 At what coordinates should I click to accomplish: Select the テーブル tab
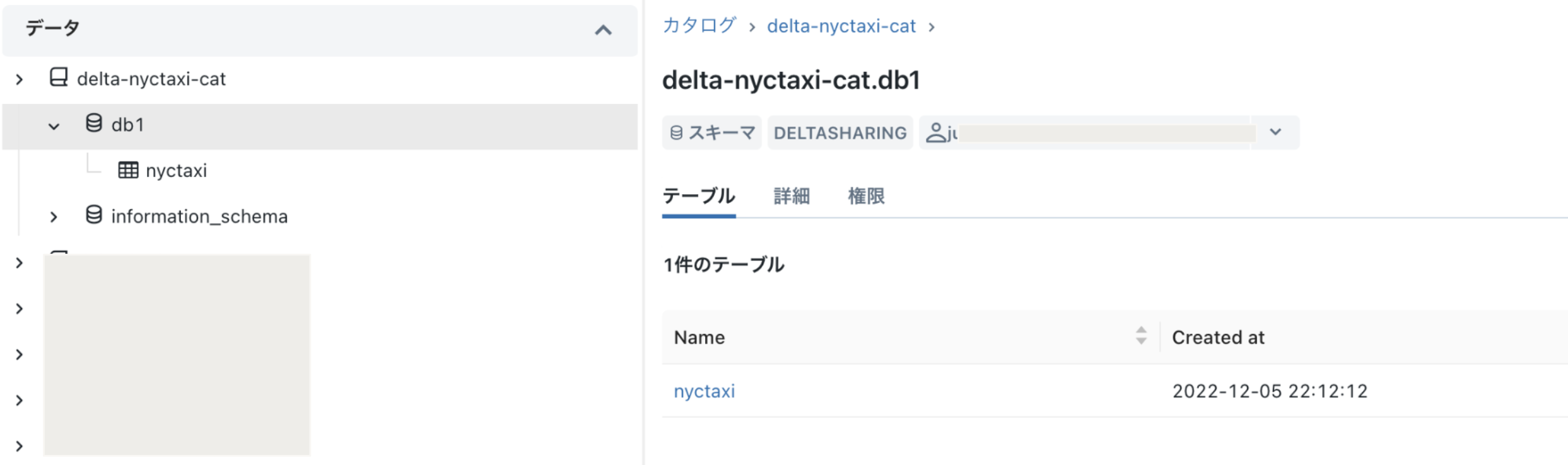coord(699,197)
